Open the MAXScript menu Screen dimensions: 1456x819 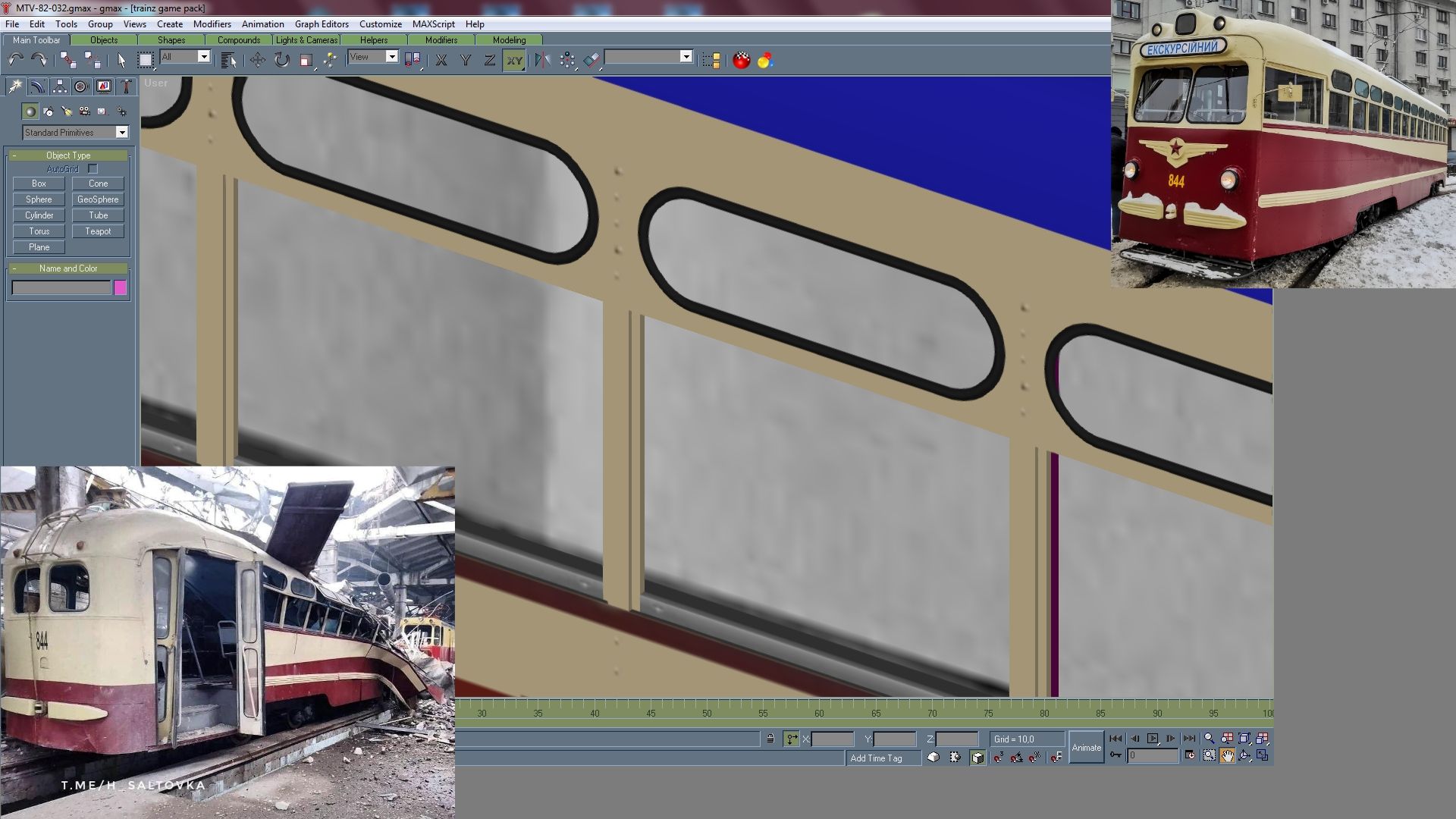433,24
